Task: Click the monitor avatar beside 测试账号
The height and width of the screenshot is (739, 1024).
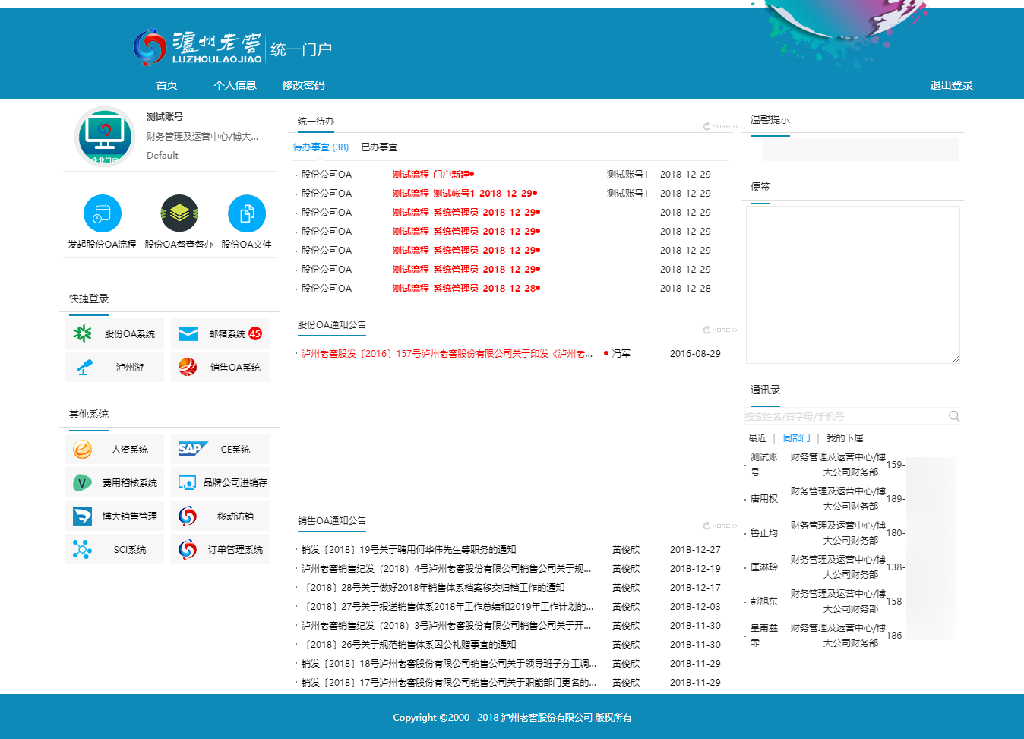Action: click(104, 136)
